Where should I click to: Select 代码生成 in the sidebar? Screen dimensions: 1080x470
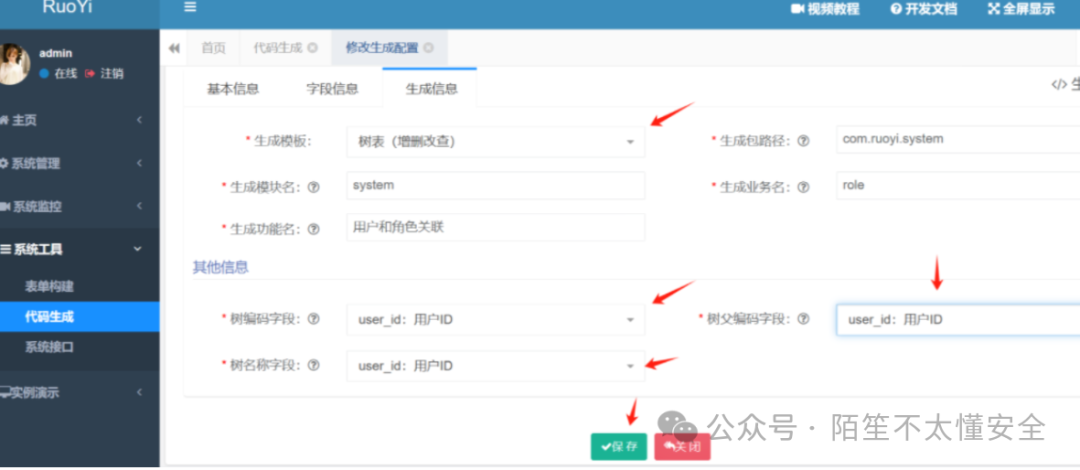79,317
